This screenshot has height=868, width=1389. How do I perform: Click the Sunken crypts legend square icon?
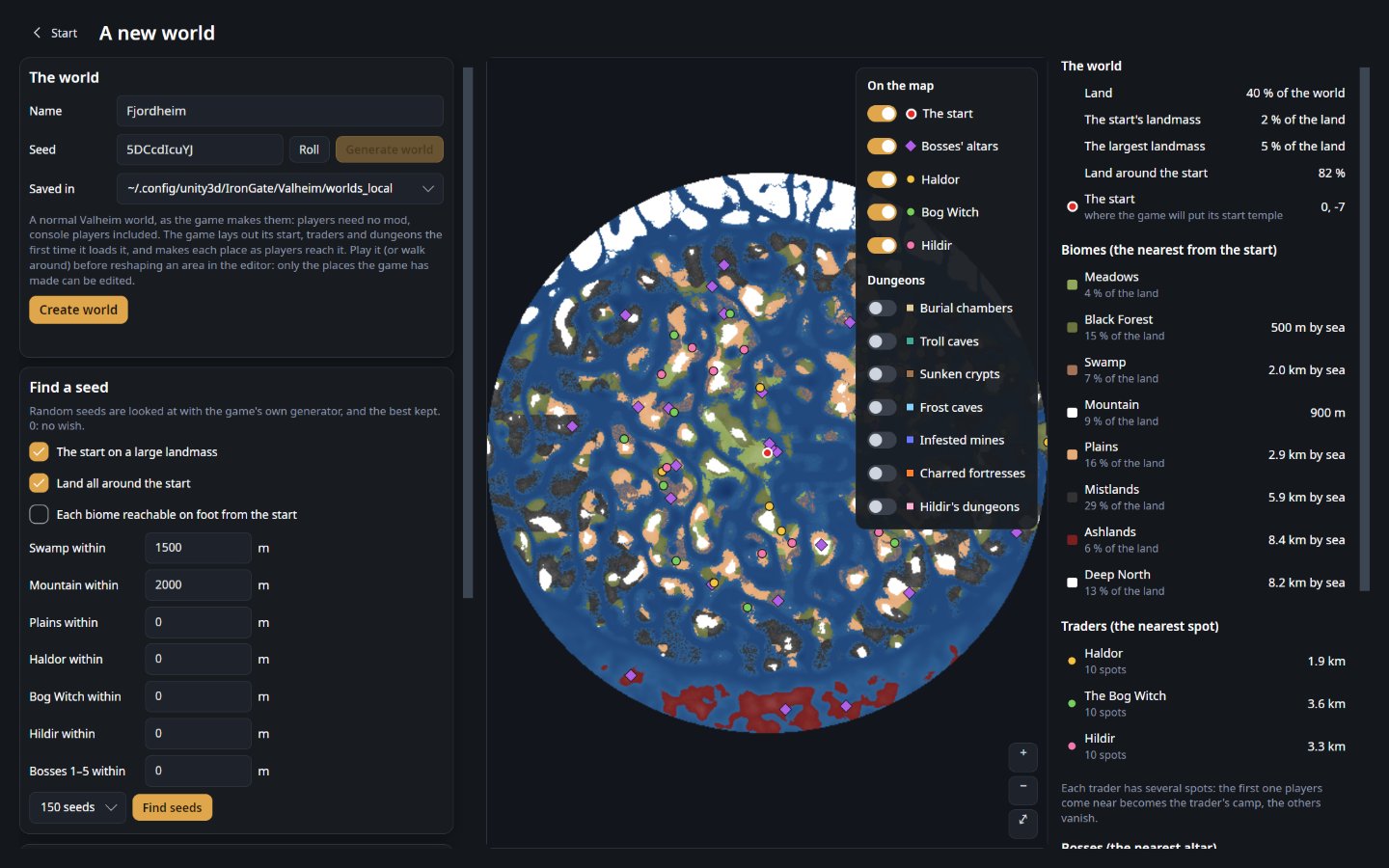(910, 374)
